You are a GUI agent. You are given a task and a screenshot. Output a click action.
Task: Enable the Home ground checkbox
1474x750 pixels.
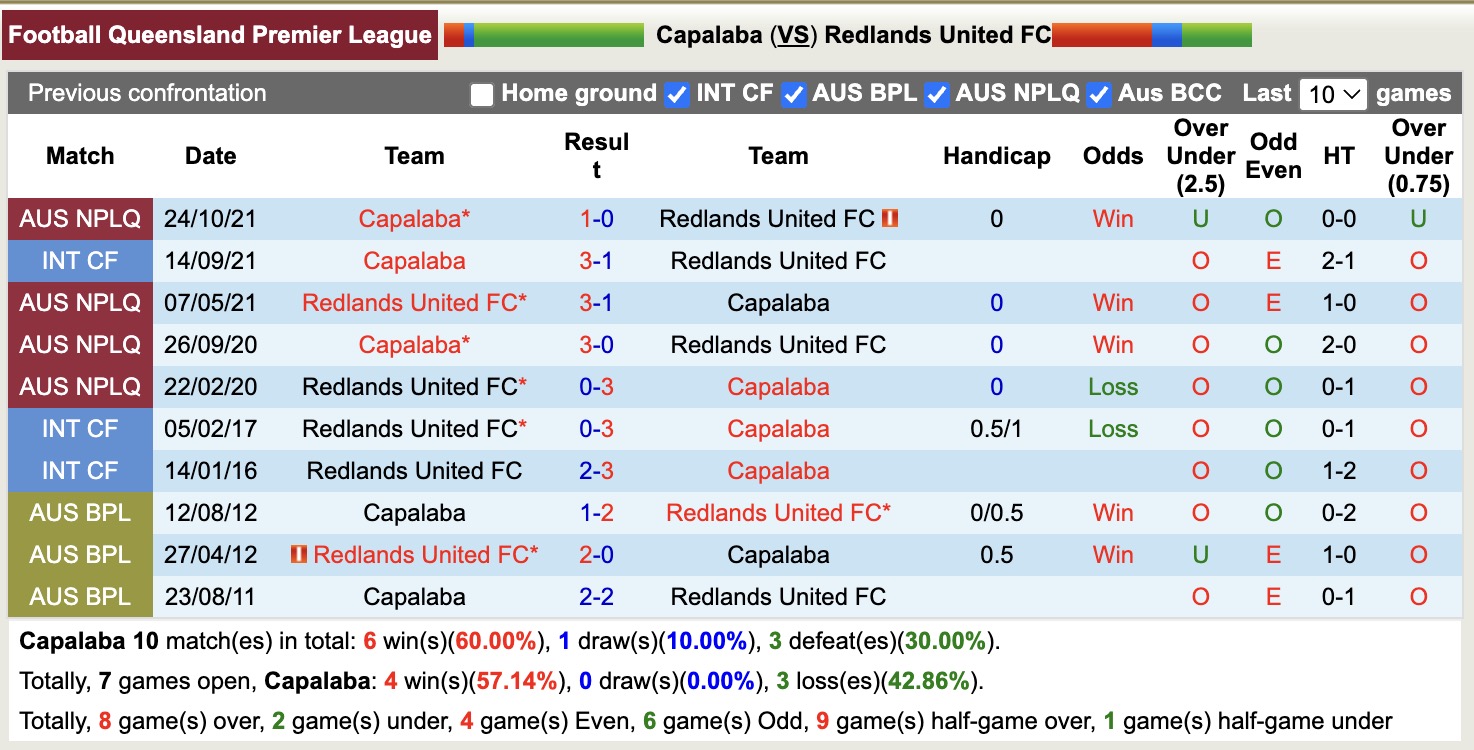pos(481,93)
